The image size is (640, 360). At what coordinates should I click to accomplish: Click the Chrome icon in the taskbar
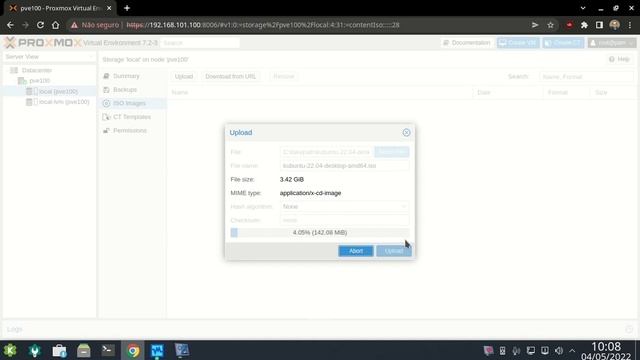point(133,351)
